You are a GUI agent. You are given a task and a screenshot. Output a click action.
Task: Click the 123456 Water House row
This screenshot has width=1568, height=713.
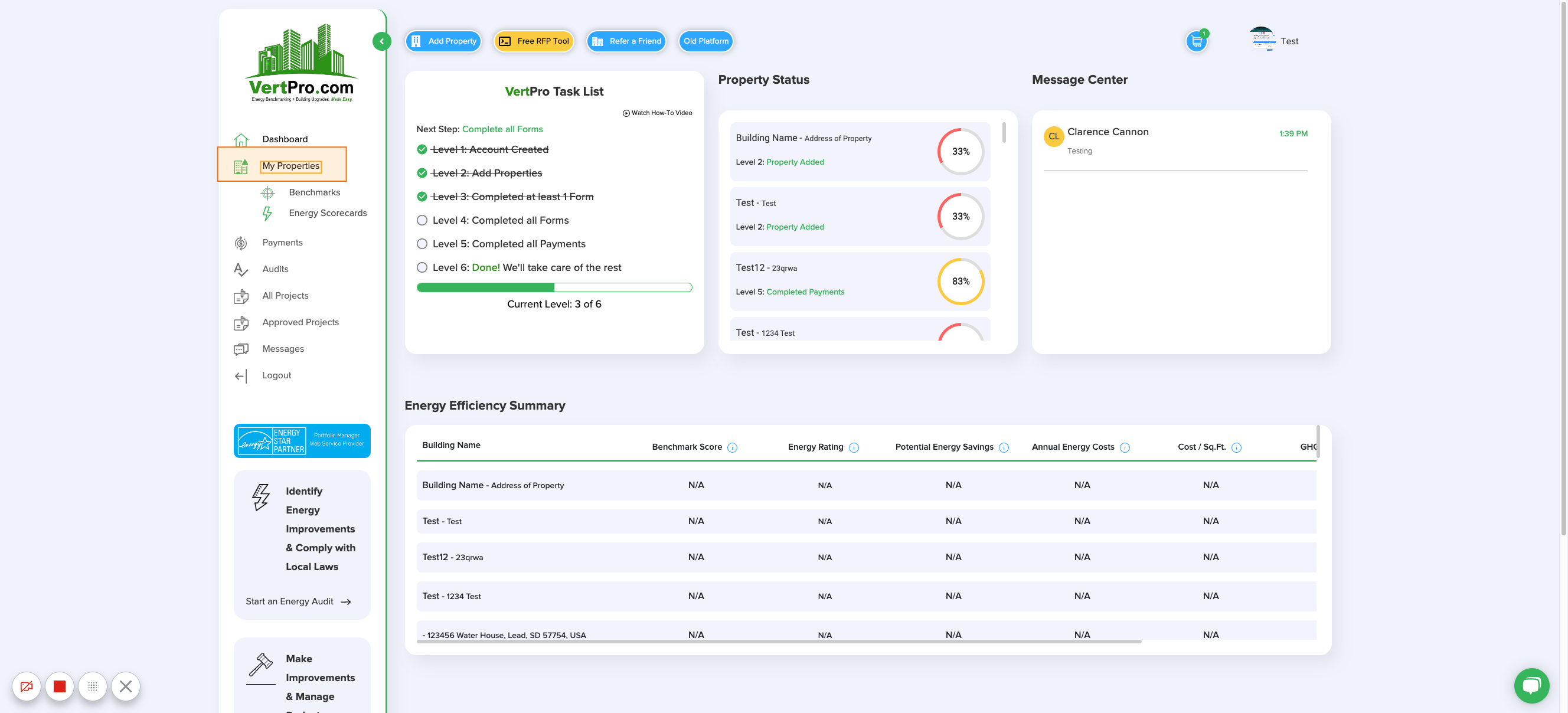point(866,632)
